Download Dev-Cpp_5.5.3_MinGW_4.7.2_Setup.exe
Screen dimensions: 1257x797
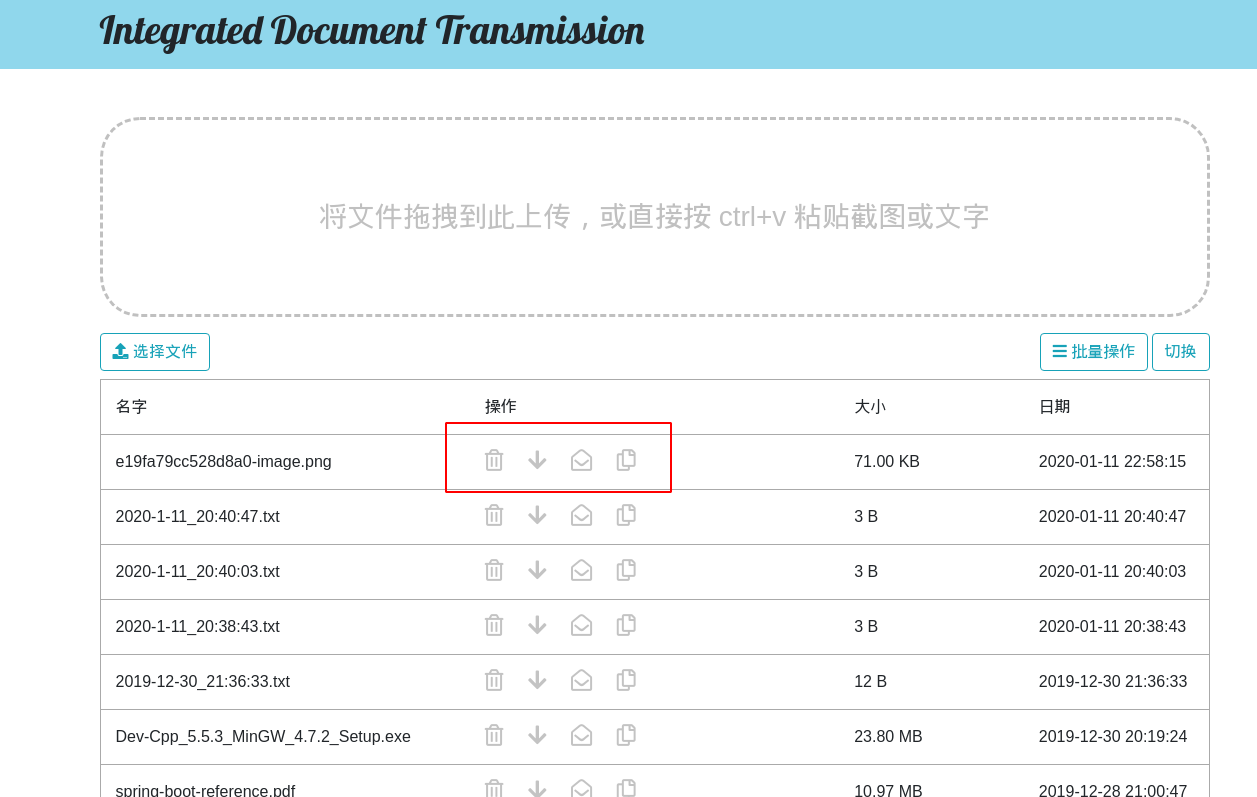click(x=537, y=736)
